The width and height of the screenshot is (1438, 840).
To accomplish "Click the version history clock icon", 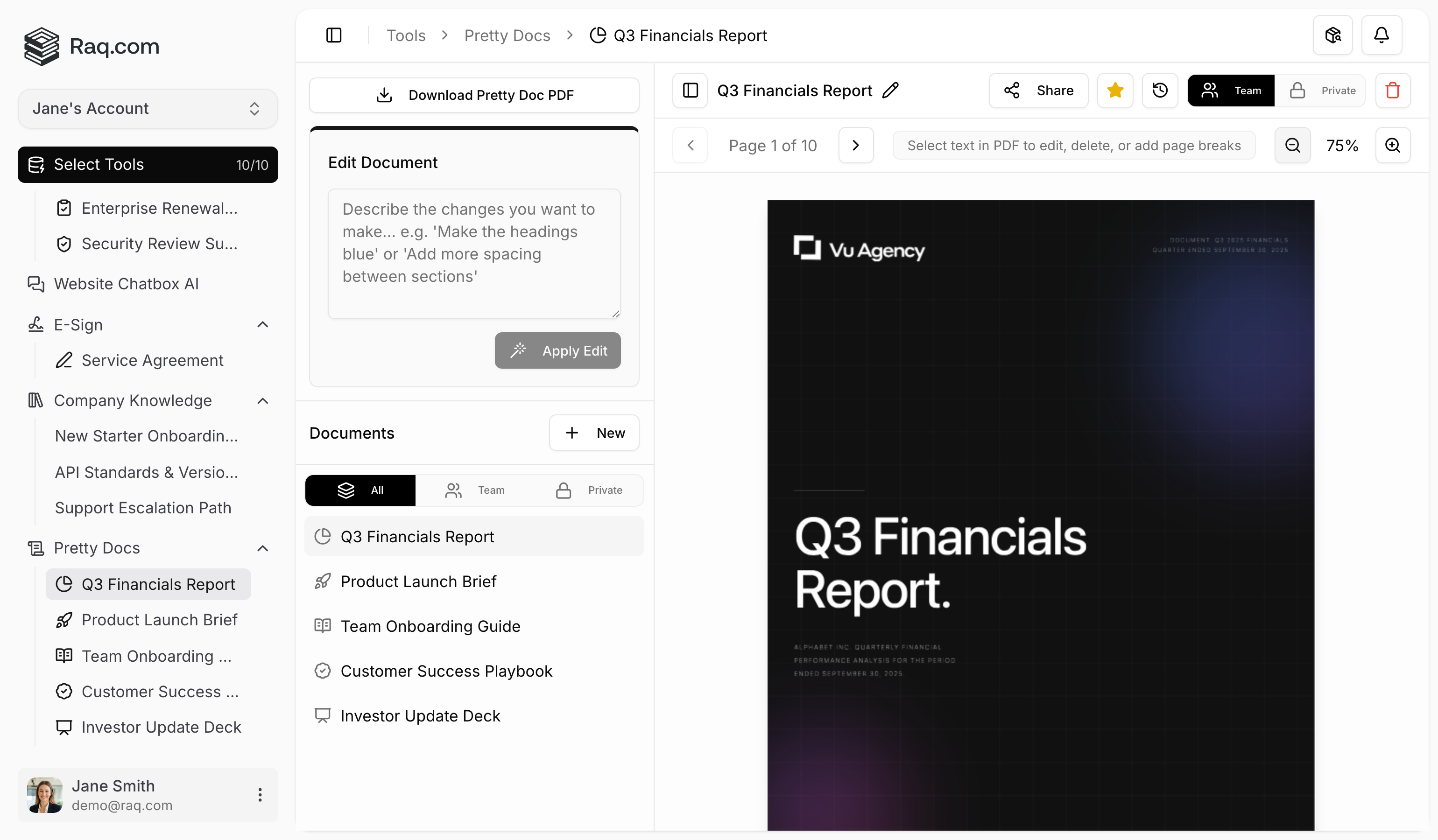I will click(x=1160, y=90).
